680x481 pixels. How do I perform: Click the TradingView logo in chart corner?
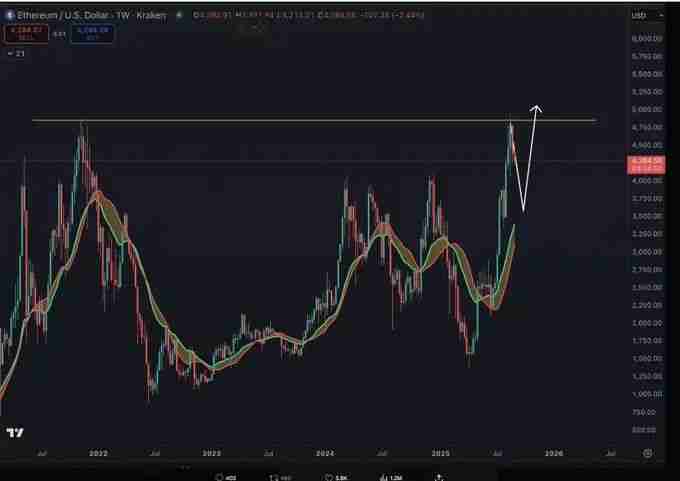click(x=15, y=432)
